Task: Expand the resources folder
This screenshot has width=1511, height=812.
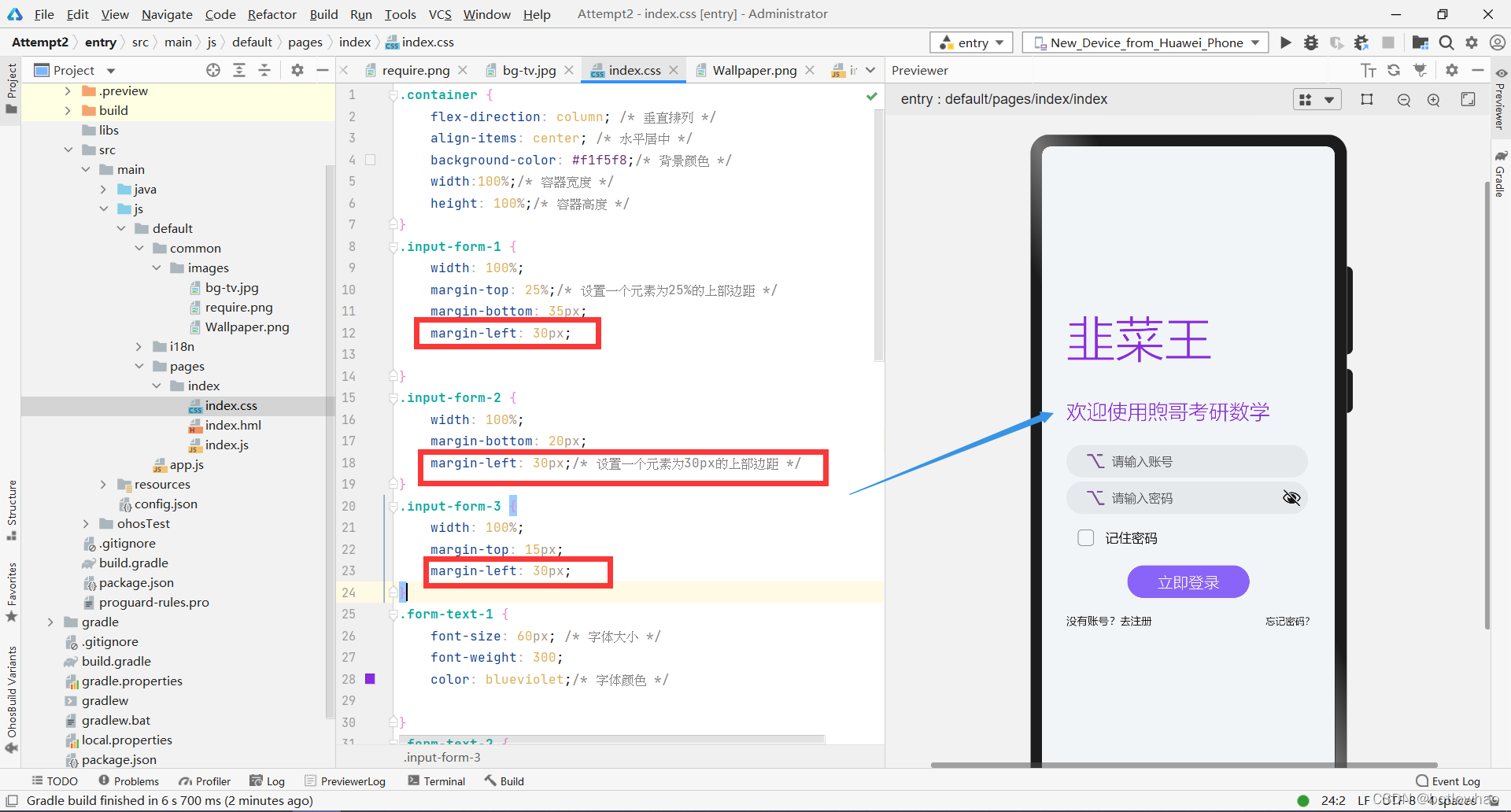Action: pyautogui.click(x=103, y=484)
